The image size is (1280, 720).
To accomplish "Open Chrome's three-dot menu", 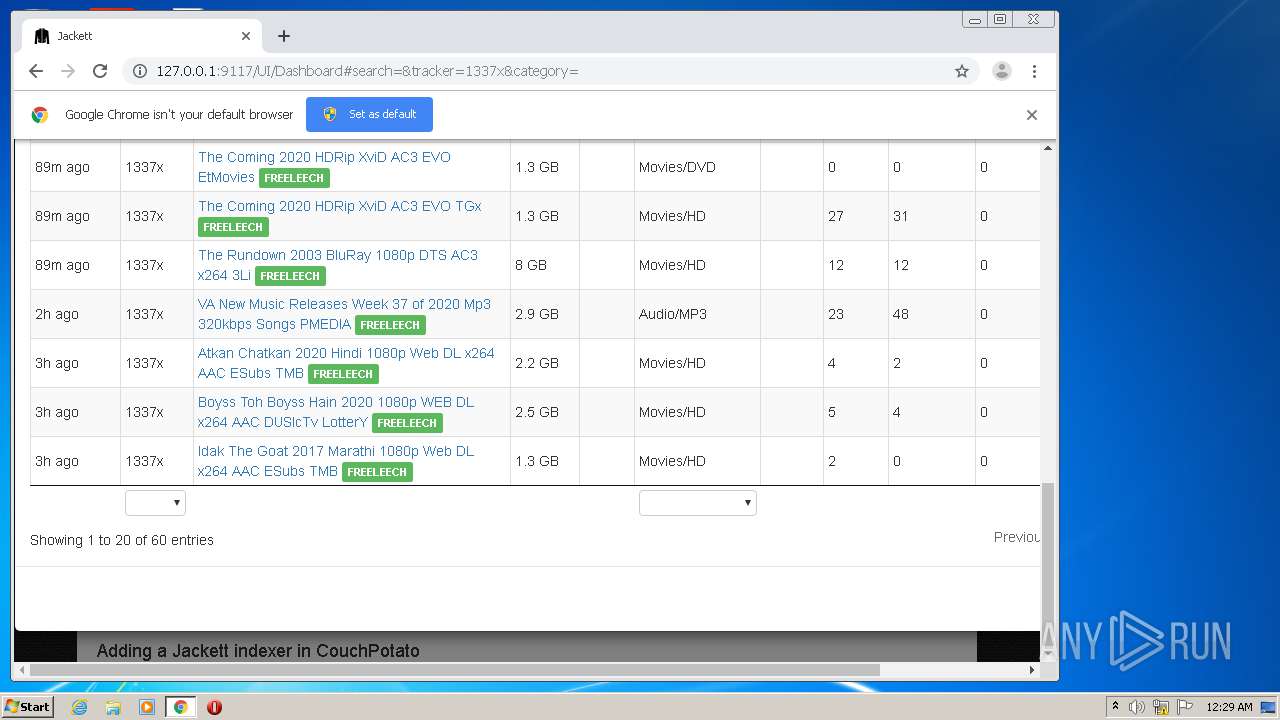I will tap(1034, 71).
